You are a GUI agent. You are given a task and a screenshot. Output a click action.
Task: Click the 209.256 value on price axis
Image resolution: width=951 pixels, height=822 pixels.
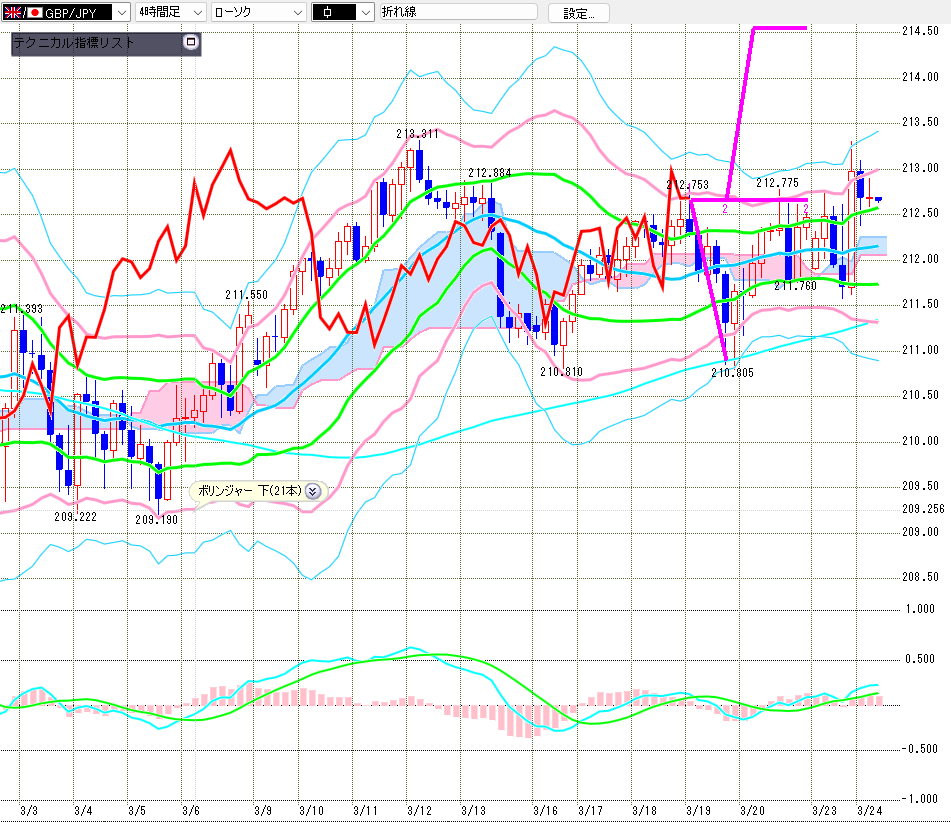pos(923,508)
